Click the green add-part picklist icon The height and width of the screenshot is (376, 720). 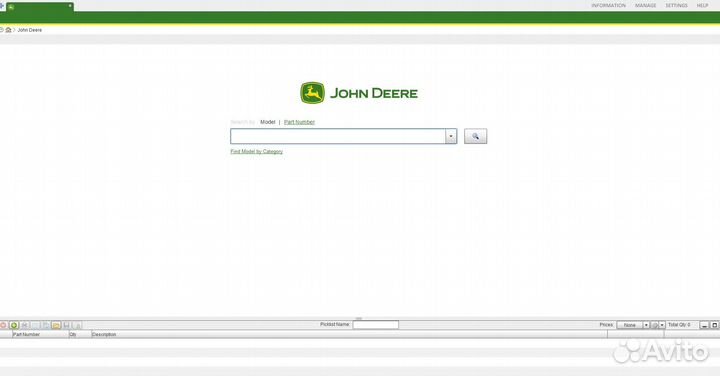(x=14, y=325)
